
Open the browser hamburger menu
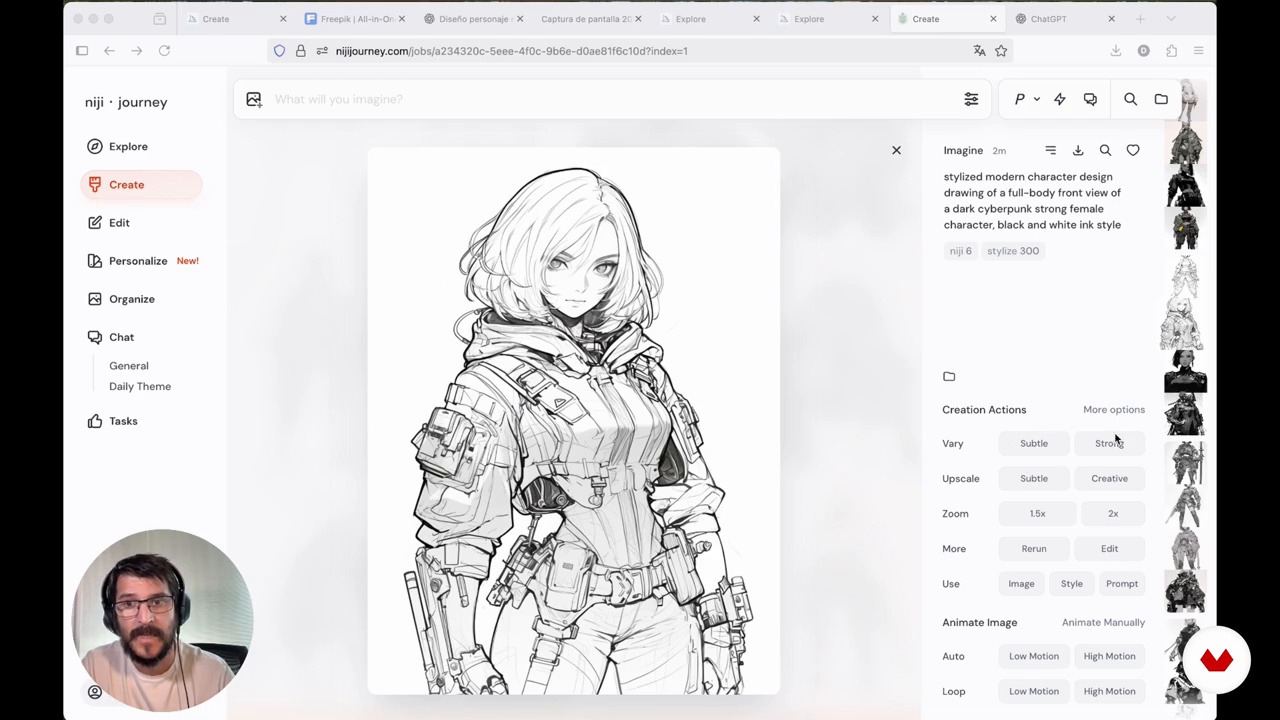[1198, 51]
